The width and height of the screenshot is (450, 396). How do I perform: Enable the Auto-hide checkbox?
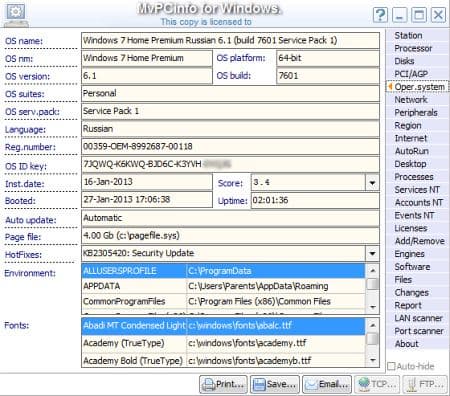[391, 366]
